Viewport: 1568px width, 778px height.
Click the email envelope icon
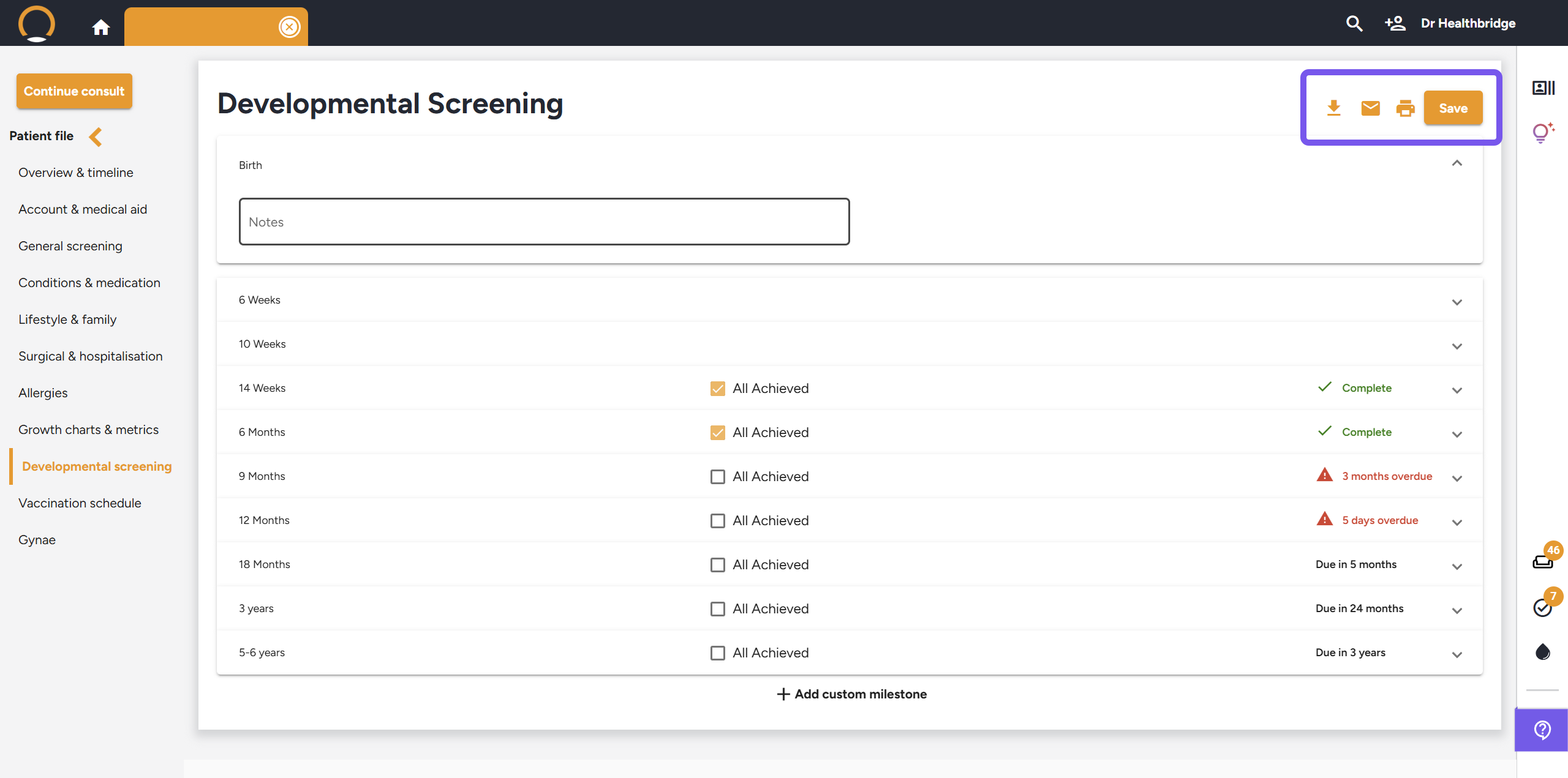coord(1370,108)
